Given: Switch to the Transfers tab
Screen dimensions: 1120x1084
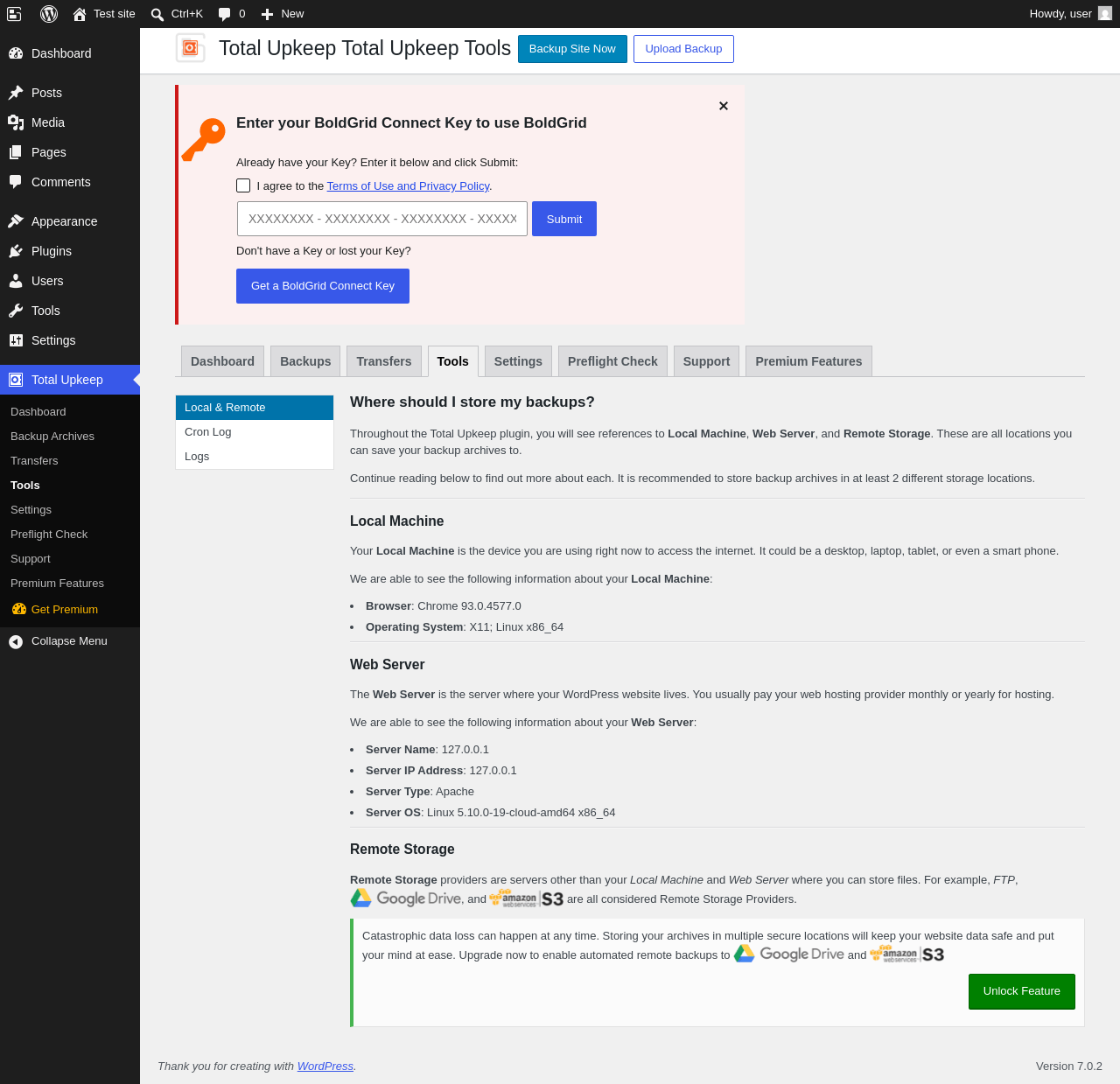Looking at the screenshot, I should [x=384, y=361].
